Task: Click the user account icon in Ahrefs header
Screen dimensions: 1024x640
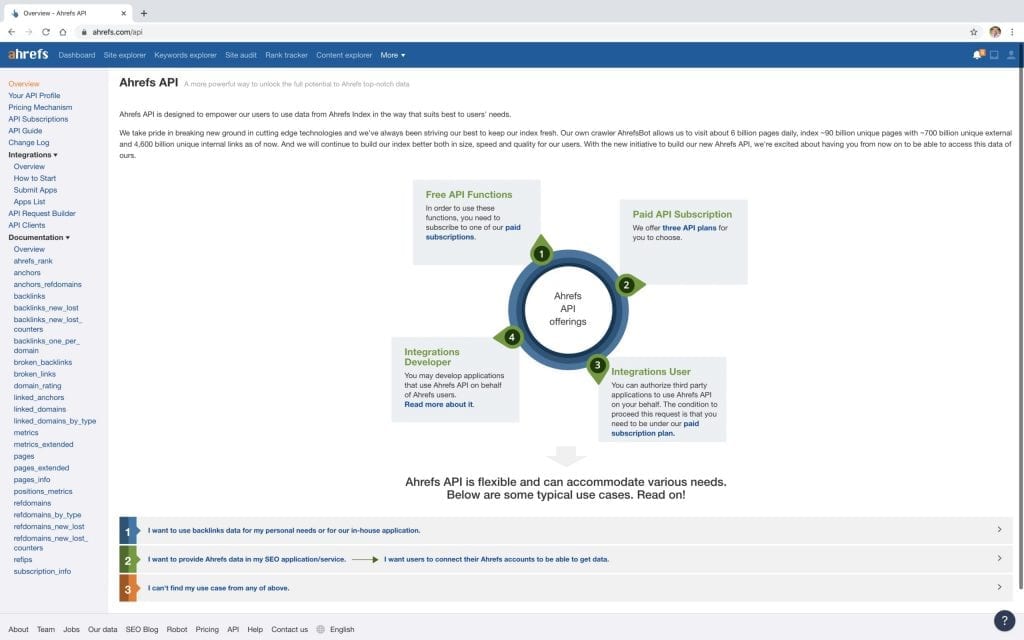Action: point(1011,55)
